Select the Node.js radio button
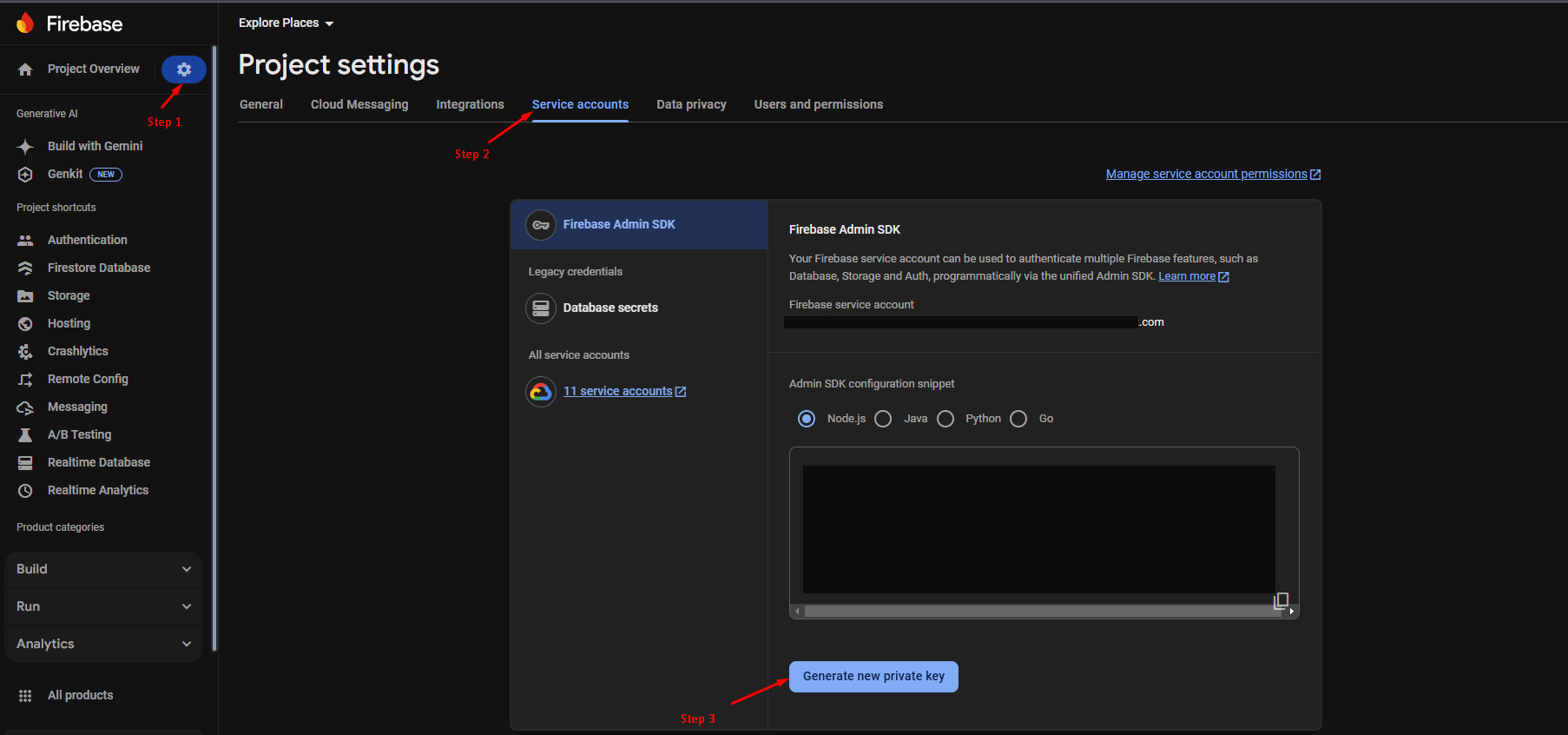Screen dimensions: 1568x735 [x=807, y=419]
